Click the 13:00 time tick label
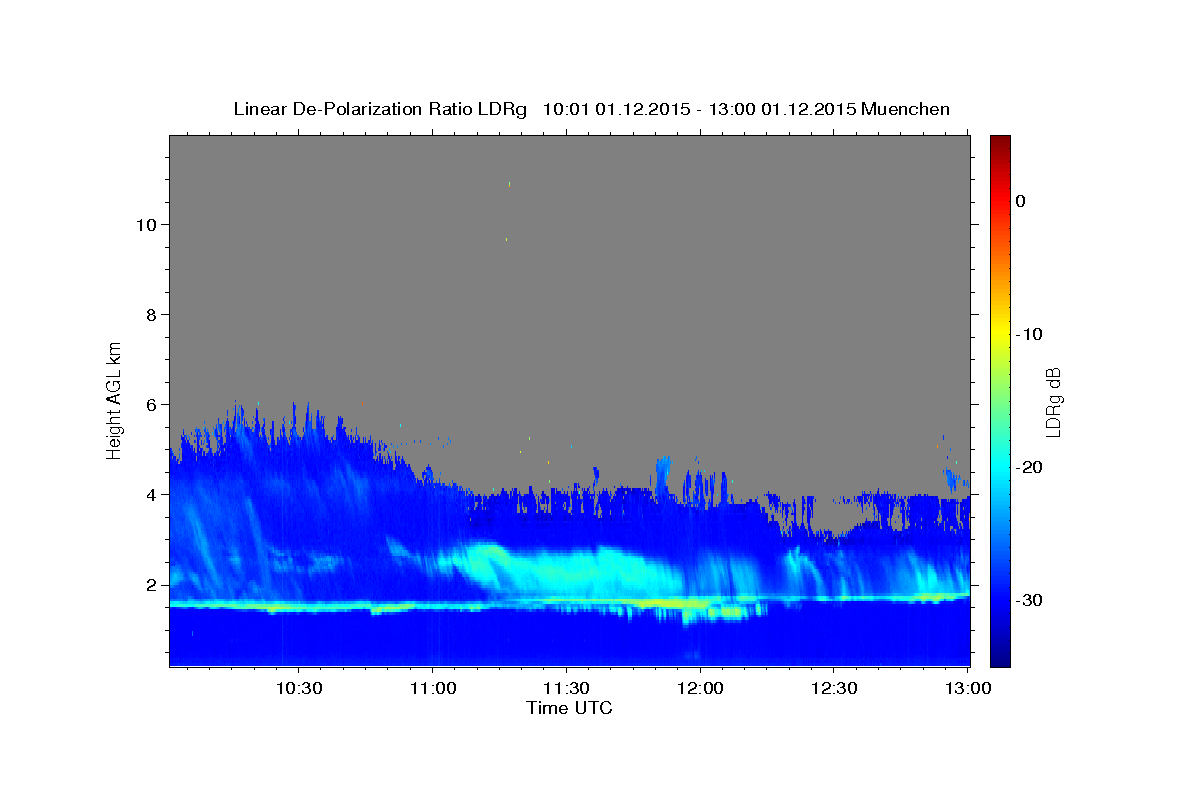Viewport: 1200px width, 800px height. (968, 688)
